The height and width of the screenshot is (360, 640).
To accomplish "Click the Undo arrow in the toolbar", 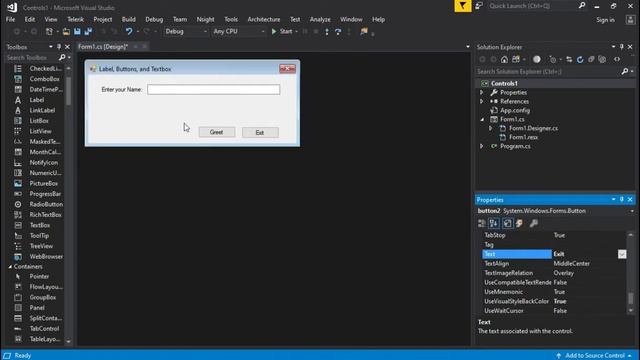I will click(x=129, y=31).
